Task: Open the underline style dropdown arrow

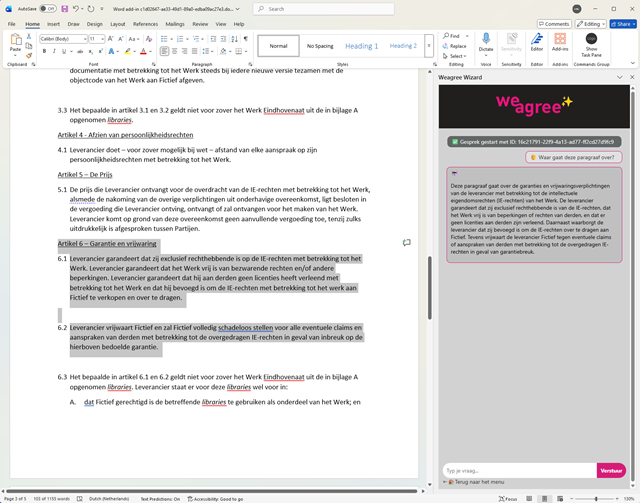Action: click(71, 51)
